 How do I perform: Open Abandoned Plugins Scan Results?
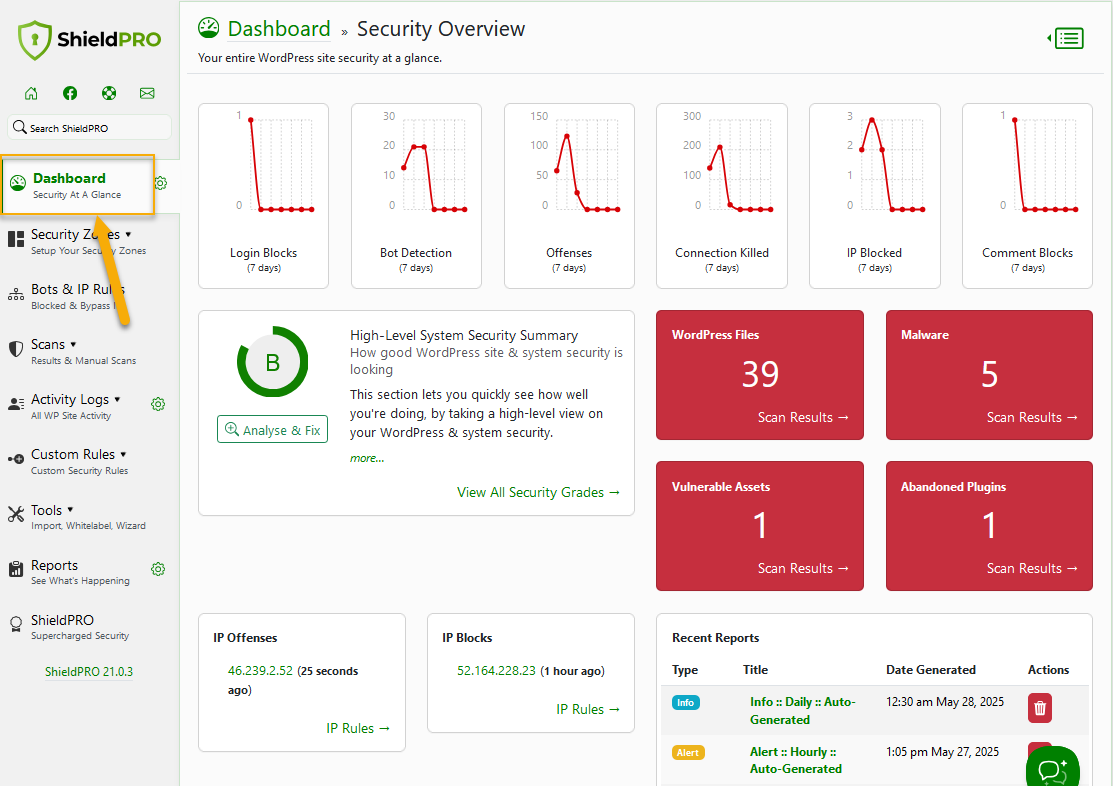click(1032, 568)
